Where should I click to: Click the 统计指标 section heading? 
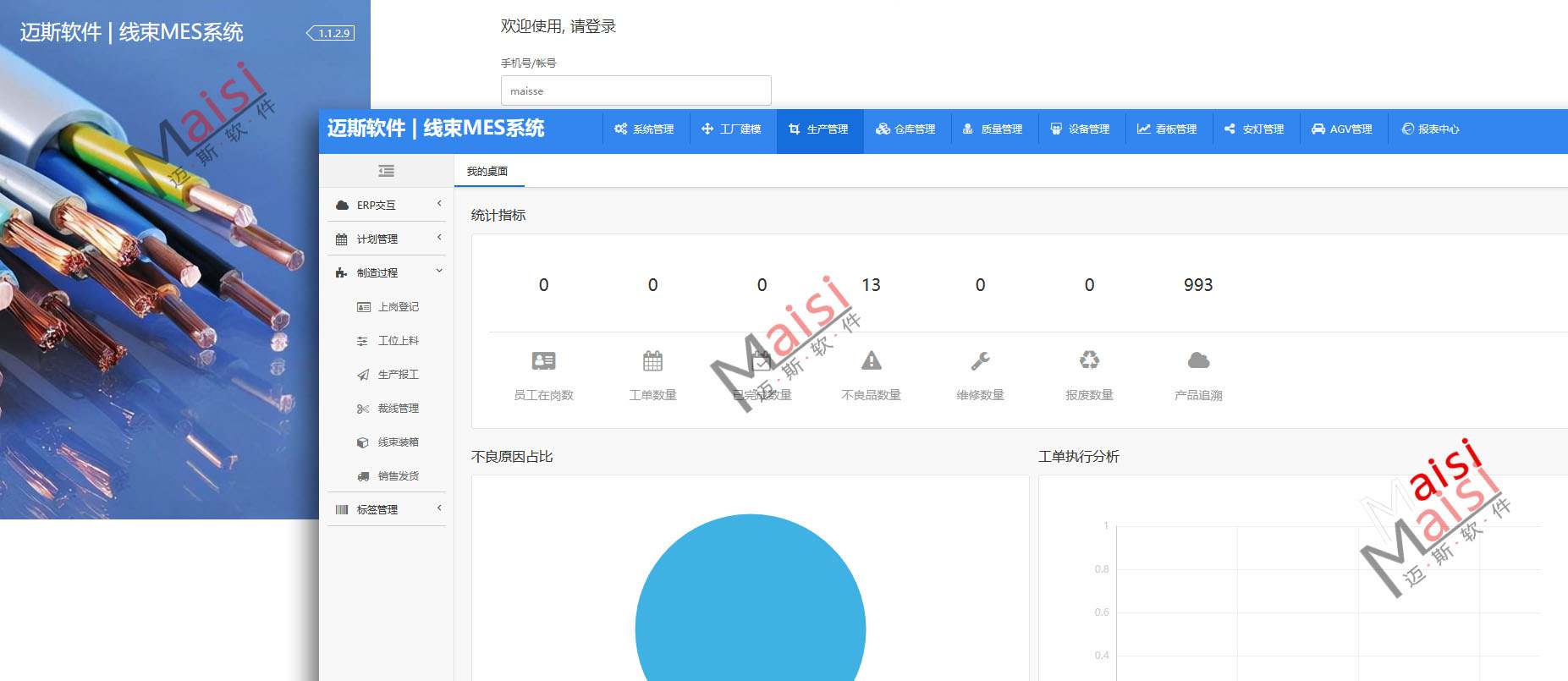point(498,215)
